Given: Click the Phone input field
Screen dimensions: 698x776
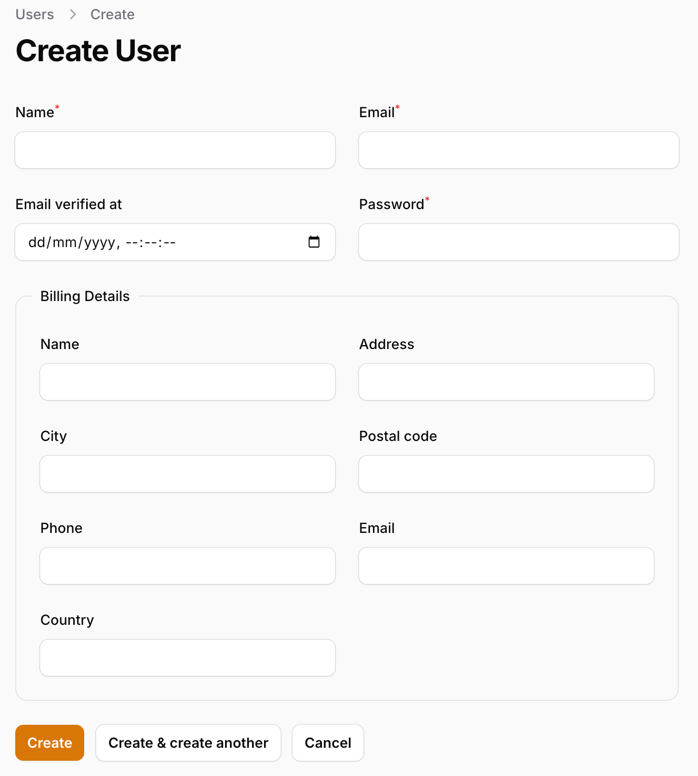Looking at the screenshot, I should pyautogui.click(x=187, y=566).
